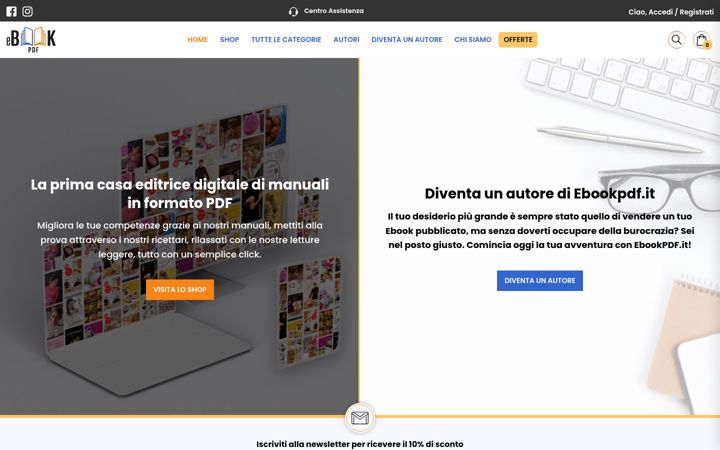Open CHI SIAMO menu item
The height and width of the screenshot is (450, 720).
[x=473, y=39]
